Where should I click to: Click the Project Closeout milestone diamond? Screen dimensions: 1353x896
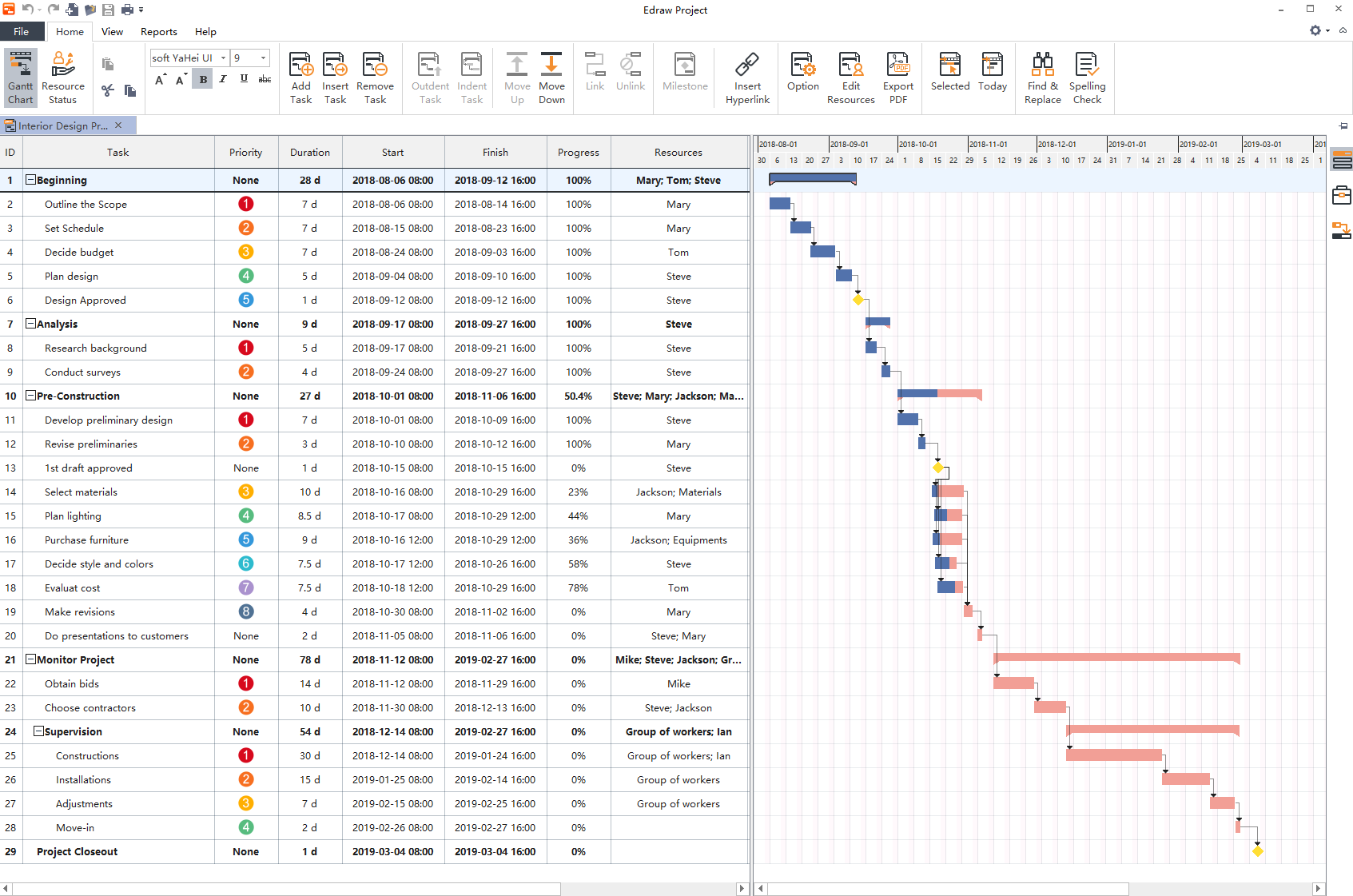coord(1257,851)
